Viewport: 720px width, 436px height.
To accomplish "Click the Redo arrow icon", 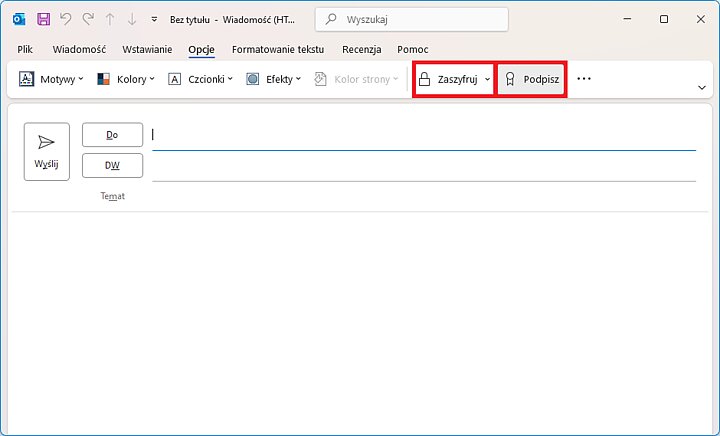I will click(x=88, y=19).
